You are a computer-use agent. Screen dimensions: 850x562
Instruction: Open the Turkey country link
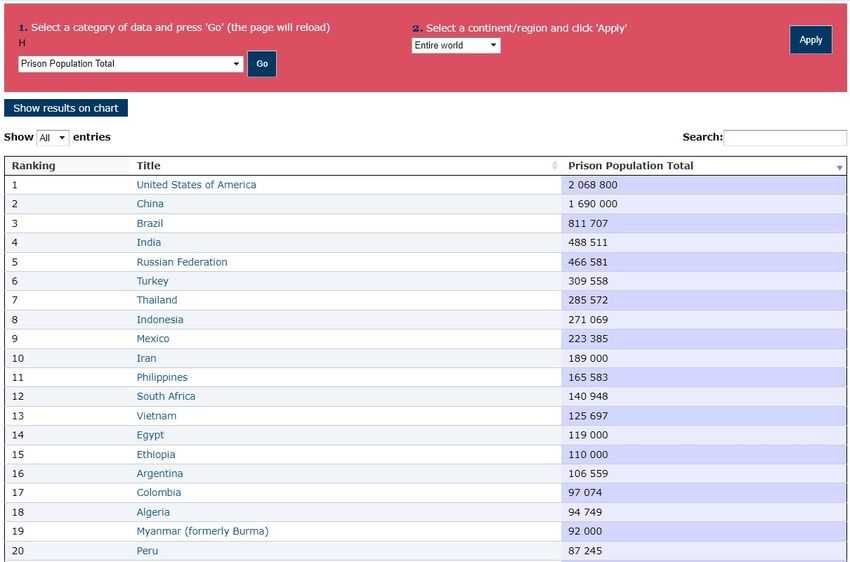click(152, 281)
